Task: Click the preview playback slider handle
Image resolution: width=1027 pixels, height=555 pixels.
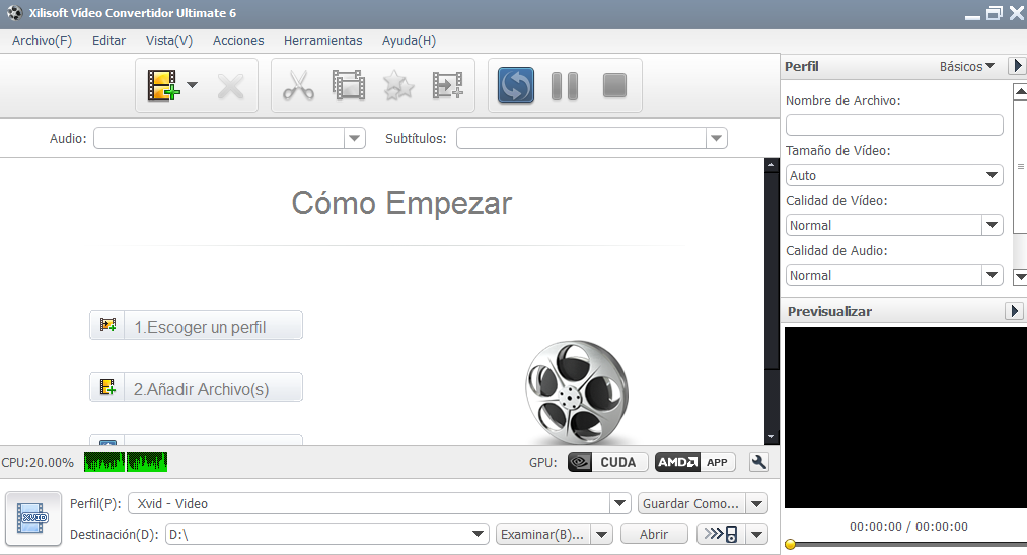Action: [791, 545]
